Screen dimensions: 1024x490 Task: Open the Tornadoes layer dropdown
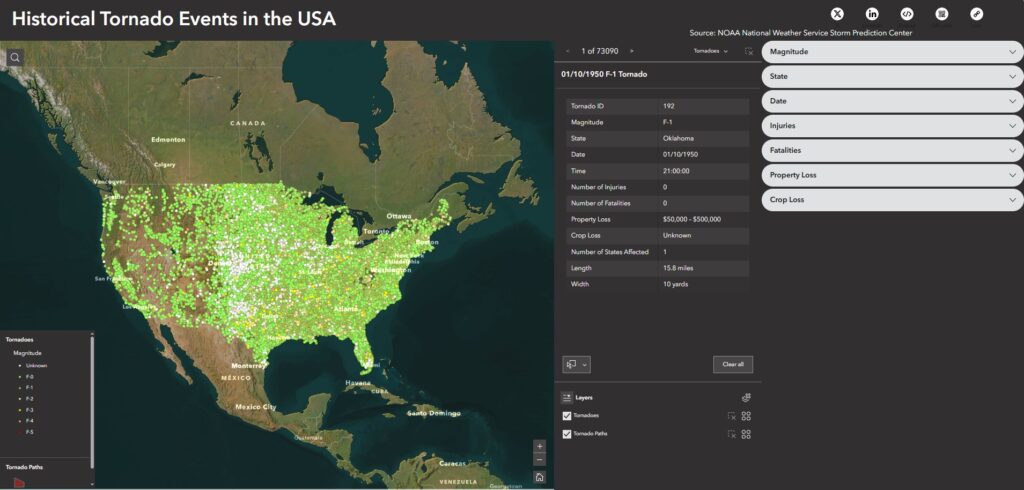click(711, 50)
